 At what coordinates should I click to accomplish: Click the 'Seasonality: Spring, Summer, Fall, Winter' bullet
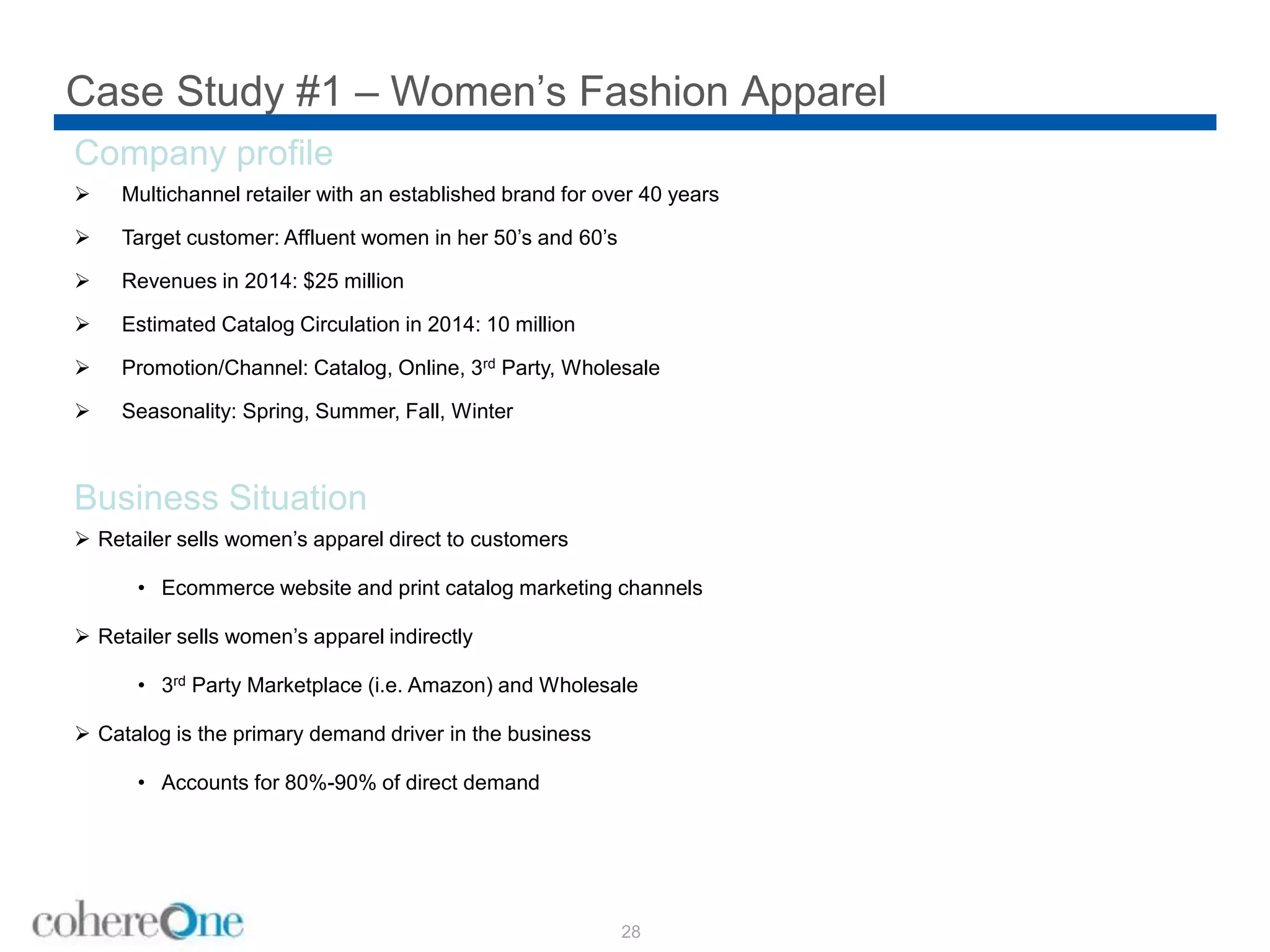[317, 412]
